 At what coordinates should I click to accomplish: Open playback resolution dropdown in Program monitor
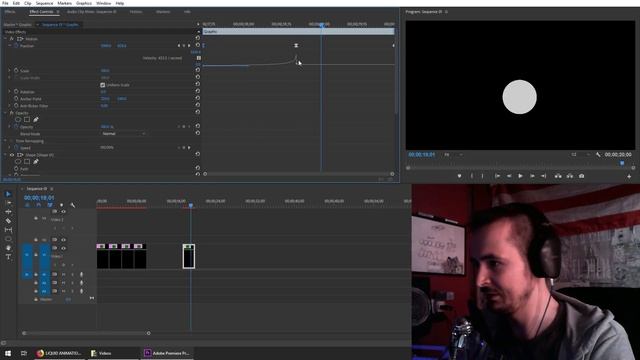580,155
